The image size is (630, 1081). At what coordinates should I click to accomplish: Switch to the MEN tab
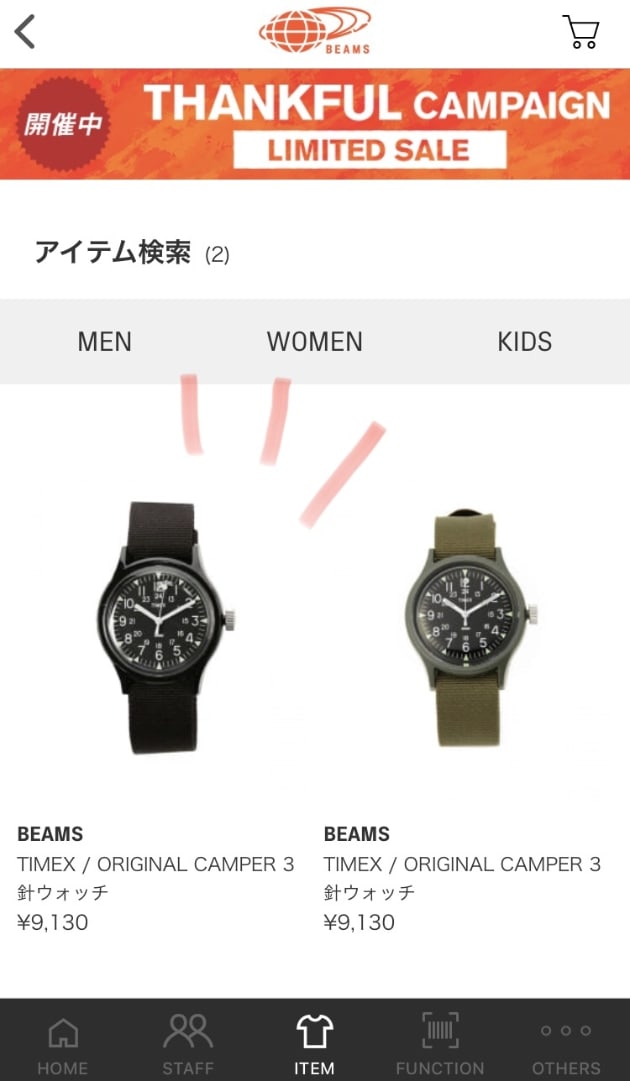coord(105,341)
